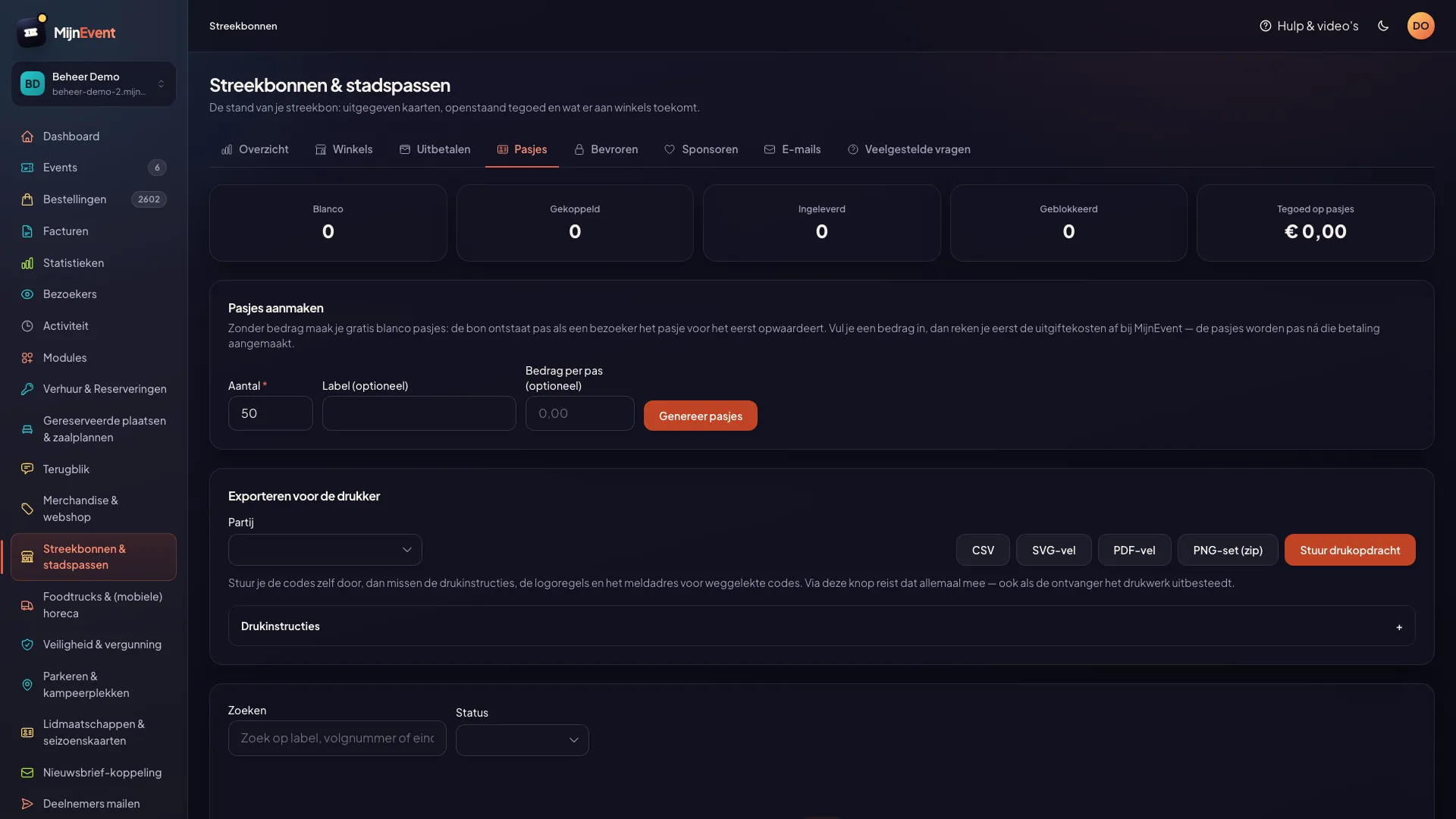Focus the Label (optioneel) field
Screen dimensions: 1456x819
pos(419,413)
